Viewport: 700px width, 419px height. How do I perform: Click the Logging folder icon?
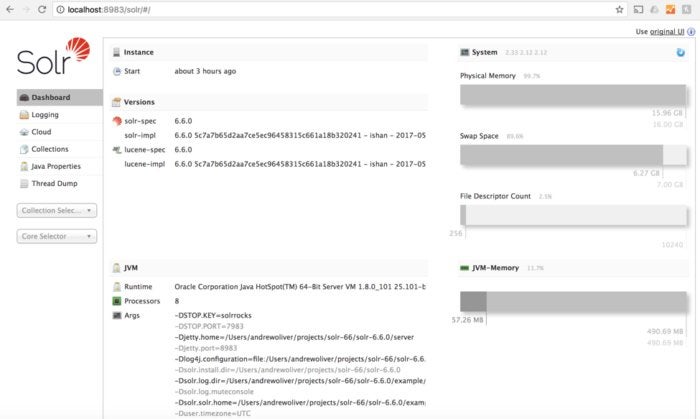[24, 115]
